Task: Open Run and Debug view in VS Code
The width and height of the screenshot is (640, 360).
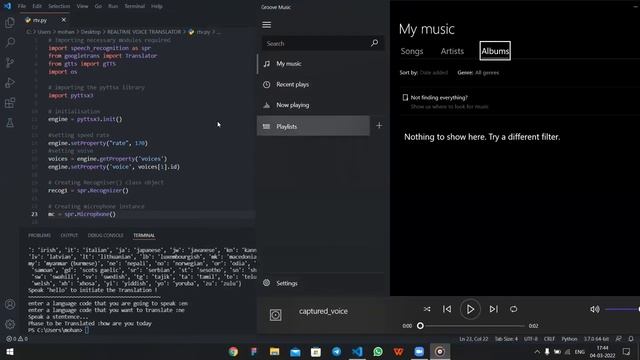Action: click(10, 82)
